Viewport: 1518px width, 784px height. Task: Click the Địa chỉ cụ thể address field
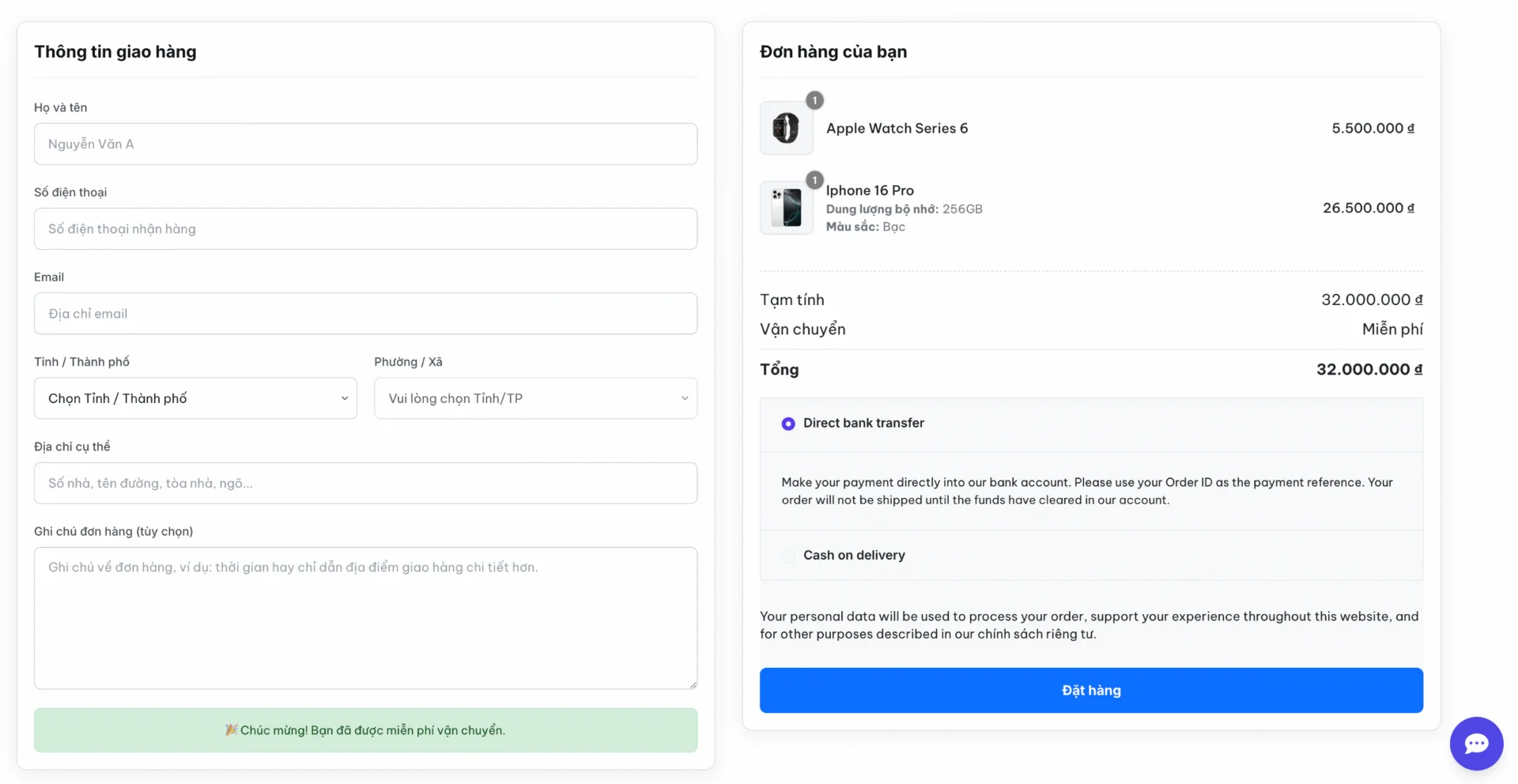click(365, 483)
